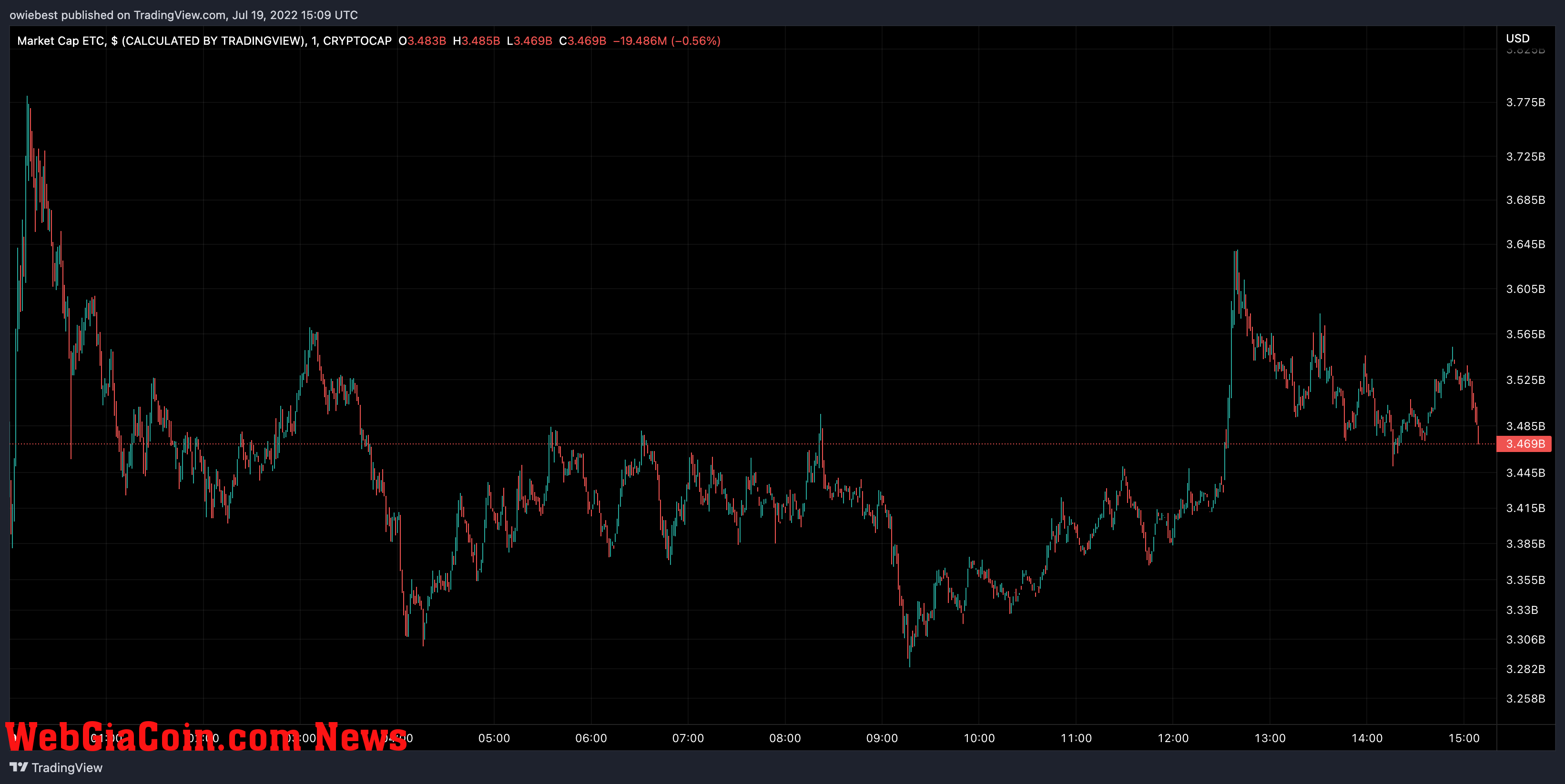Click the 3.685B price axis label

tap(1525, 200)
